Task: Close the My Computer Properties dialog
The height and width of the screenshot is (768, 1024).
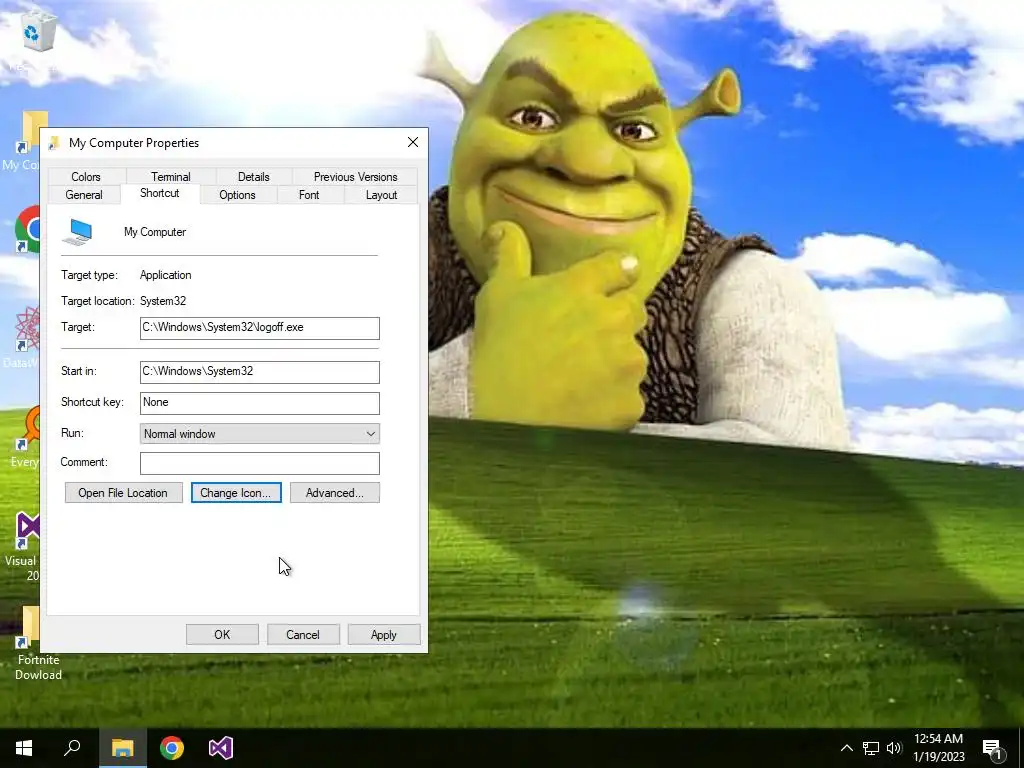Action: 413,142
